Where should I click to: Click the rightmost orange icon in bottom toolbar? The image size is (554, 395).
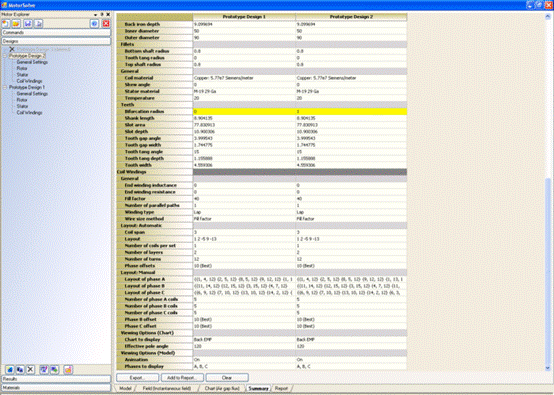pyautogui.click(x=68, y=370)
